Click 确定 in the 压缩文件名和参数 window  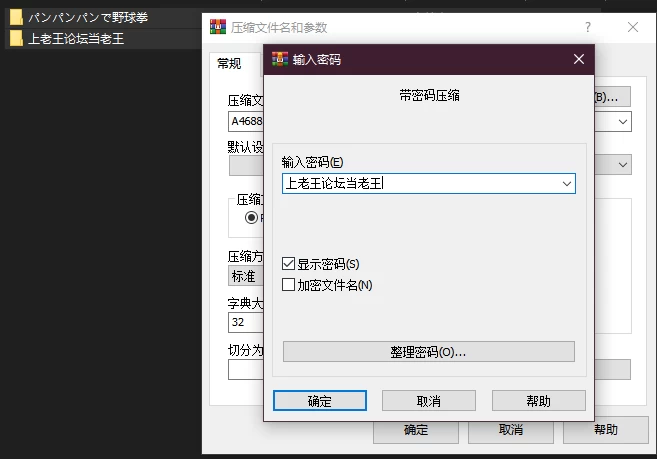point(416,432)
